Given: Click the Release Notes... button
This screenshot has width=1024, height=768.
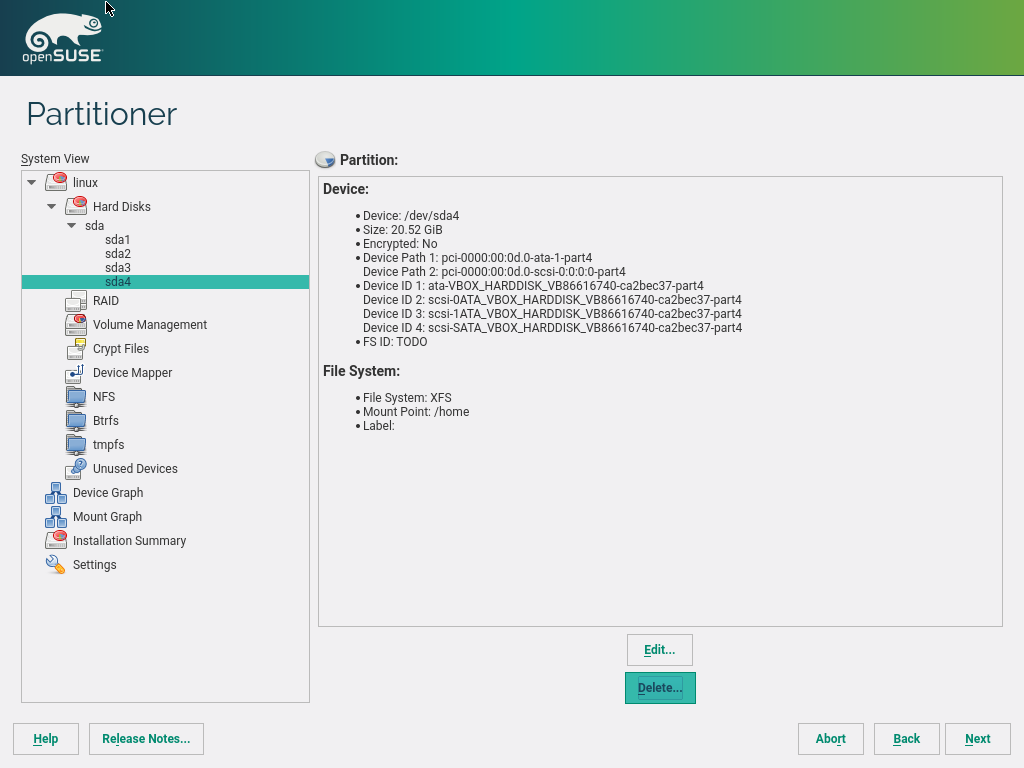Looking at the screenshot, I should pyautogui.click(x=146, y=739).
